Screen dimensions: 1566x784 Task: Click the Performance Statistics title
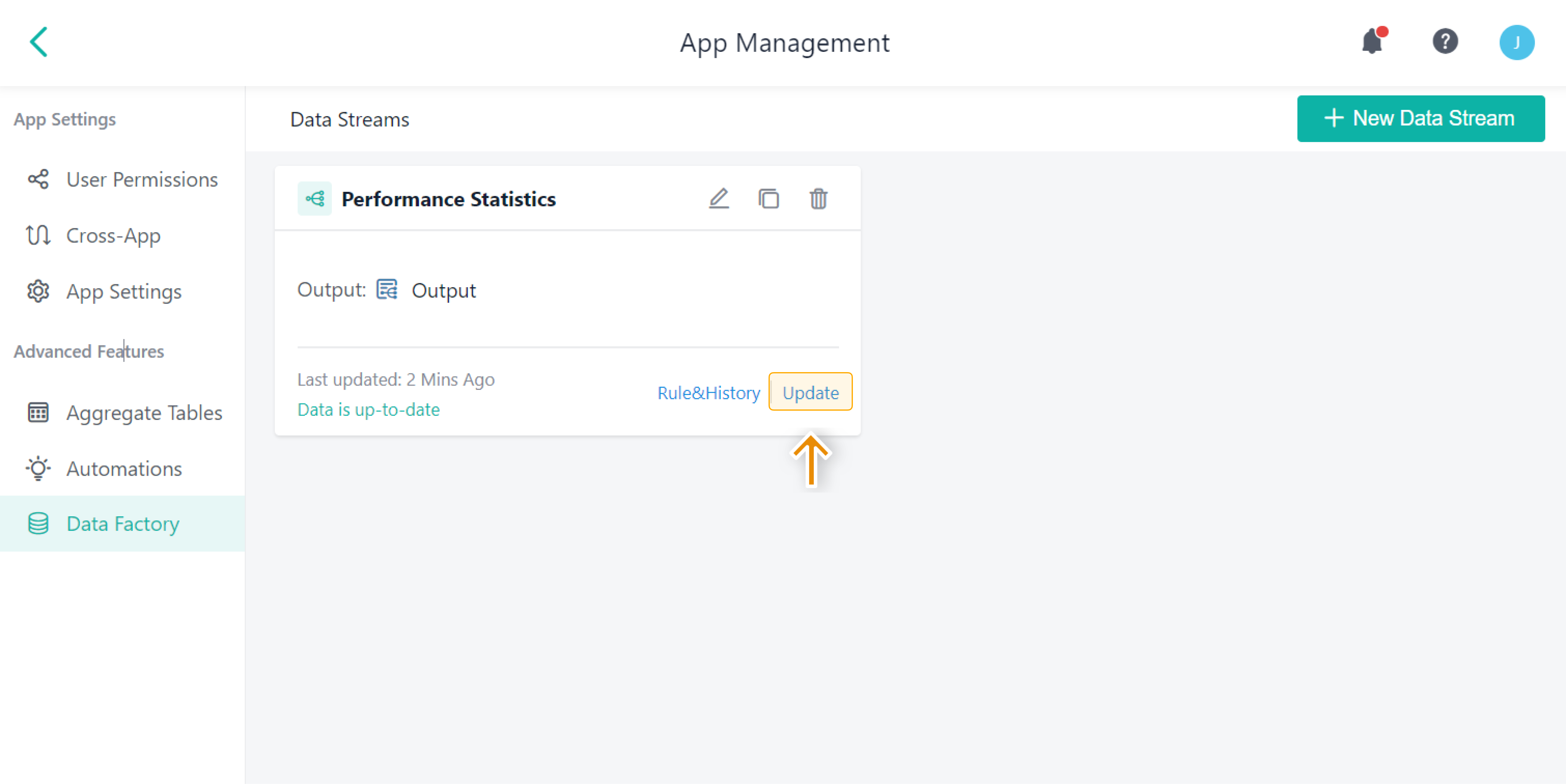[x=449, y=199]
